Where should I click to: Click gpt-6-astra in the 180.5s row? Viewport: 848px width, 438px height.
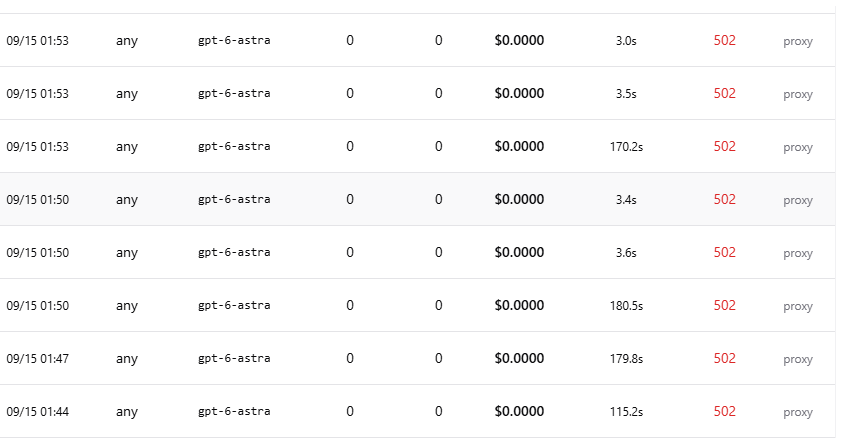(x=234, y=306)
